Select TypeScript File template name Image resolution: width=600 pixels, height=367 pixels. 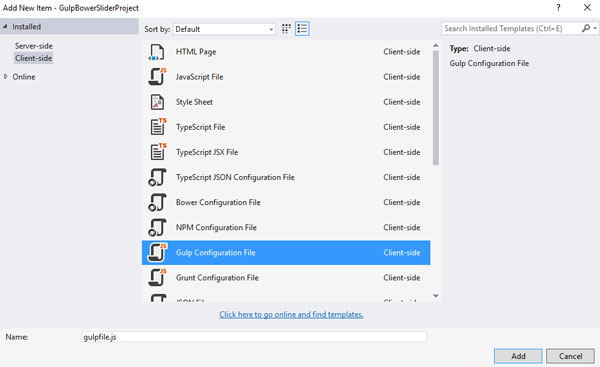pyautogui.click(x=201, y=127)
